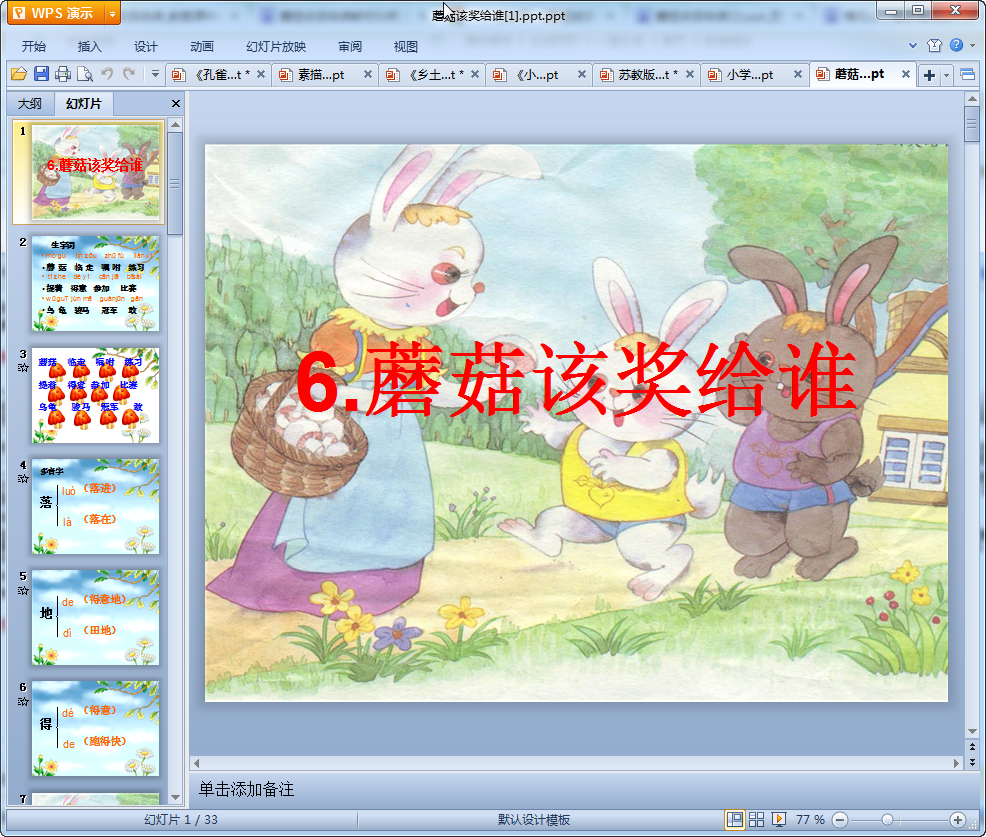Click thumbnail panel scroll up arrow
The height and width of the screenshot is (837, 986).
(175, 125)
